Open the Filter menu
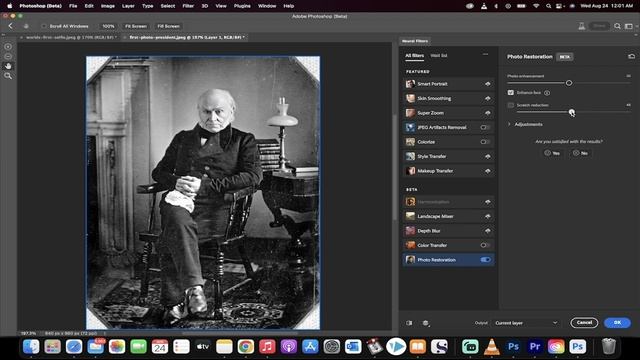 click(188, 6)
